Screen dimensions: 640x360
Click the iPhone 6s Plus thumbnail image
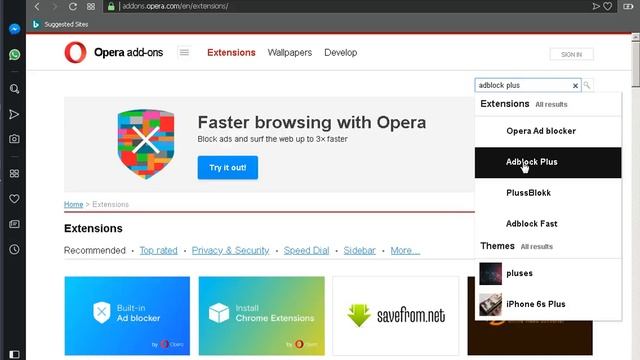coord(491,304)
